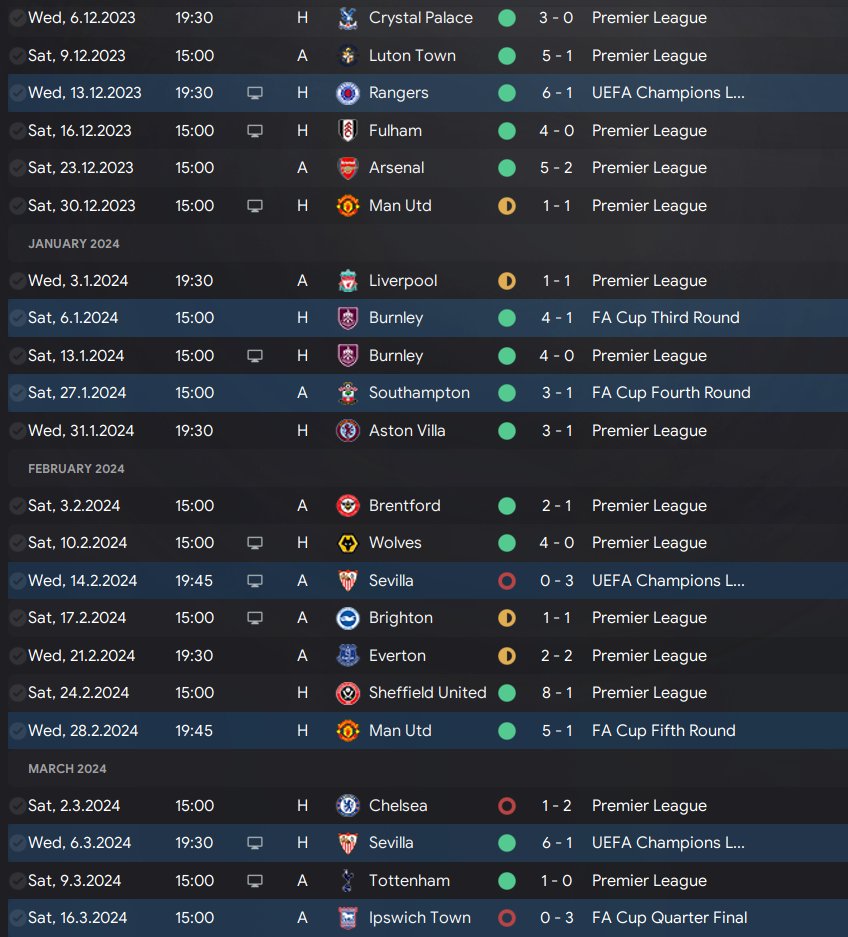The height and width of the screenshot is (937, 848).
Task: Click the red loss indicator for Chelsea match
Action: [507, 806]
